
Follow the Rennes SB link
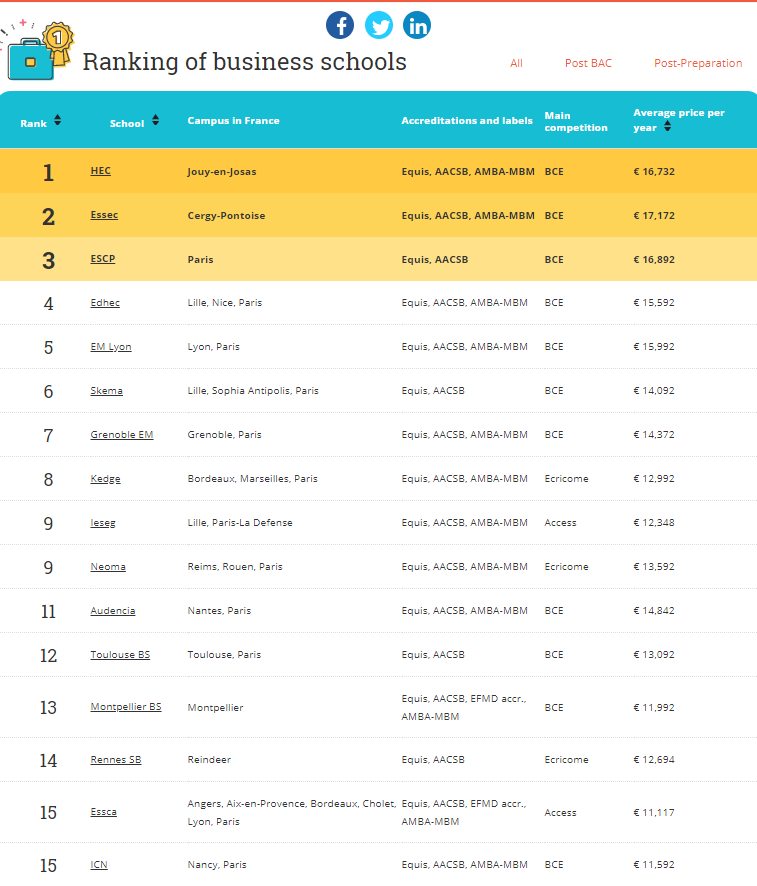pyautogui.click(x=116, y=761)
